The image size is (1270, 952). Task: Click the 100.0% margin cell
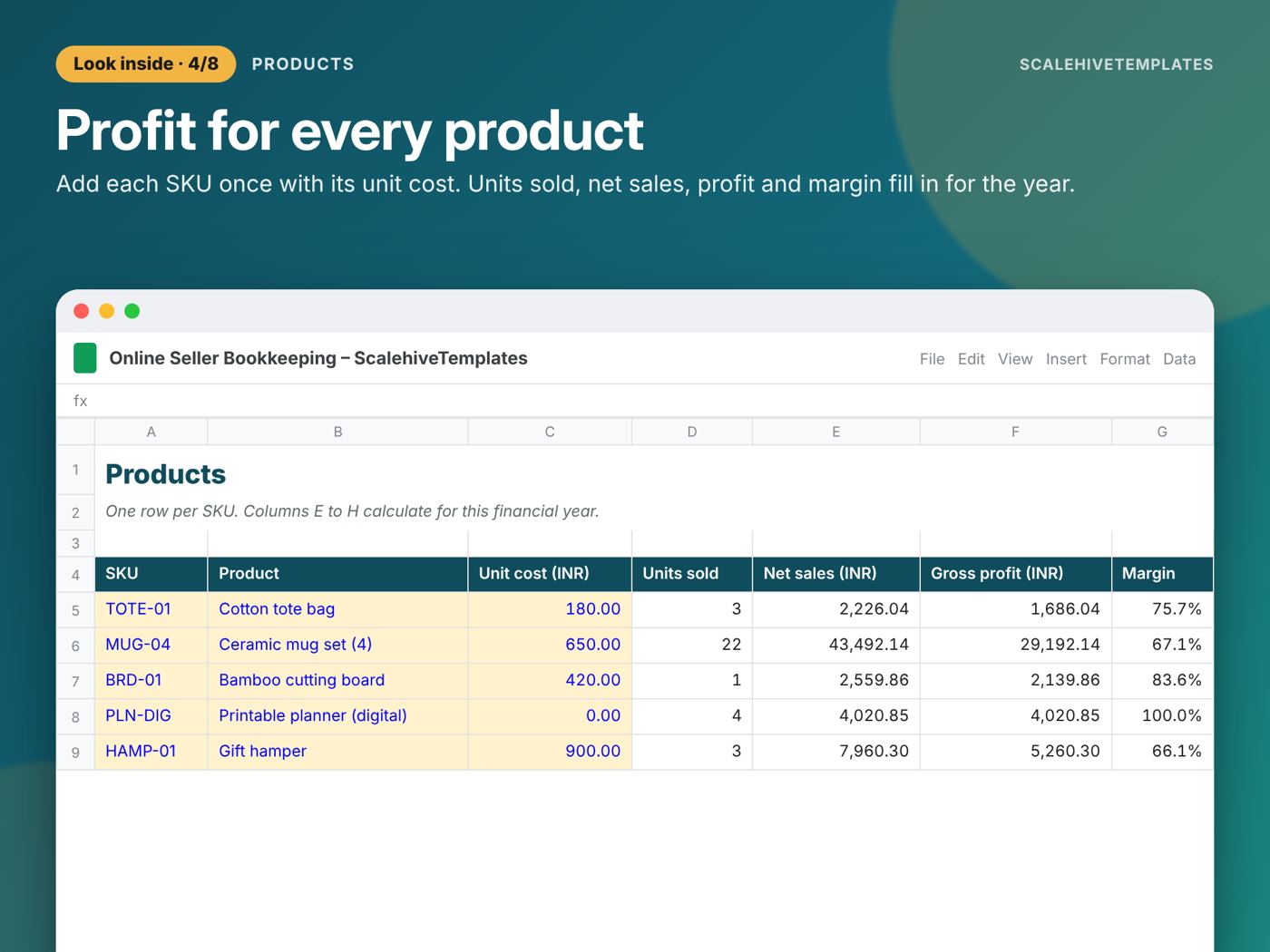(x=1162, y=715)
